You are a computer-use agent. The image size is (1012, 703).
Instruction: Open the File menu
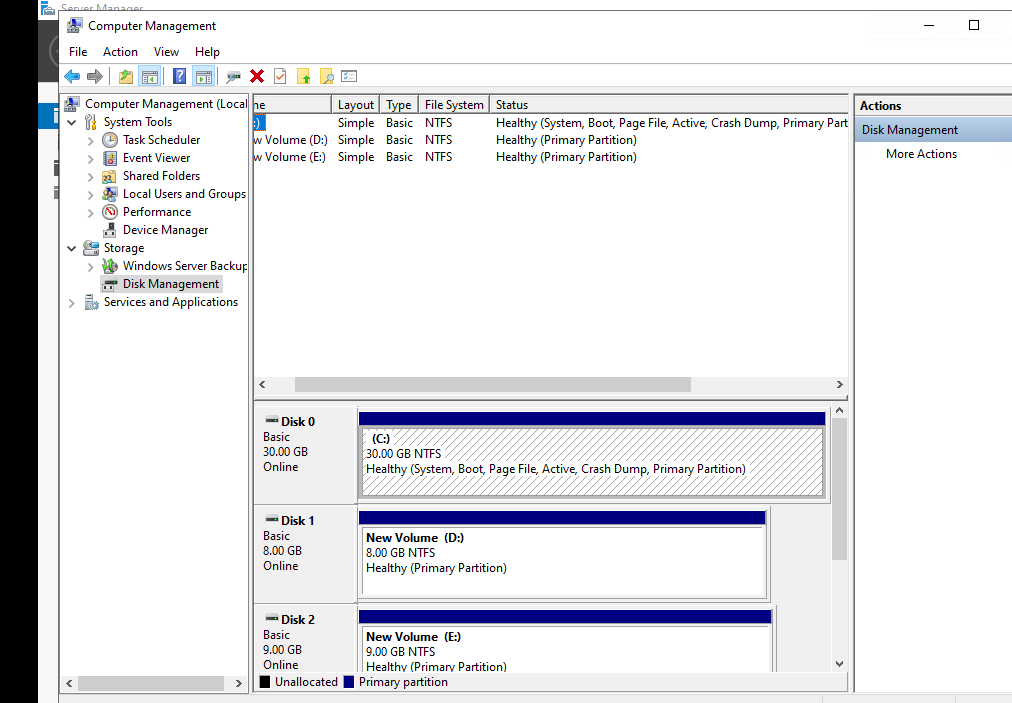[78, 52]
